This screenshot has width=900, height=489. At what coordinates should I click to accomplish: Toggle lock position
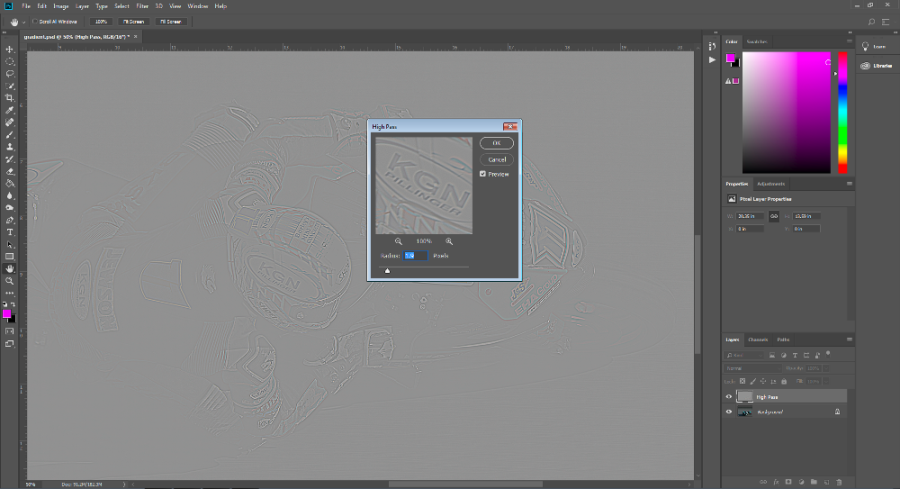(x=763, y=381)
